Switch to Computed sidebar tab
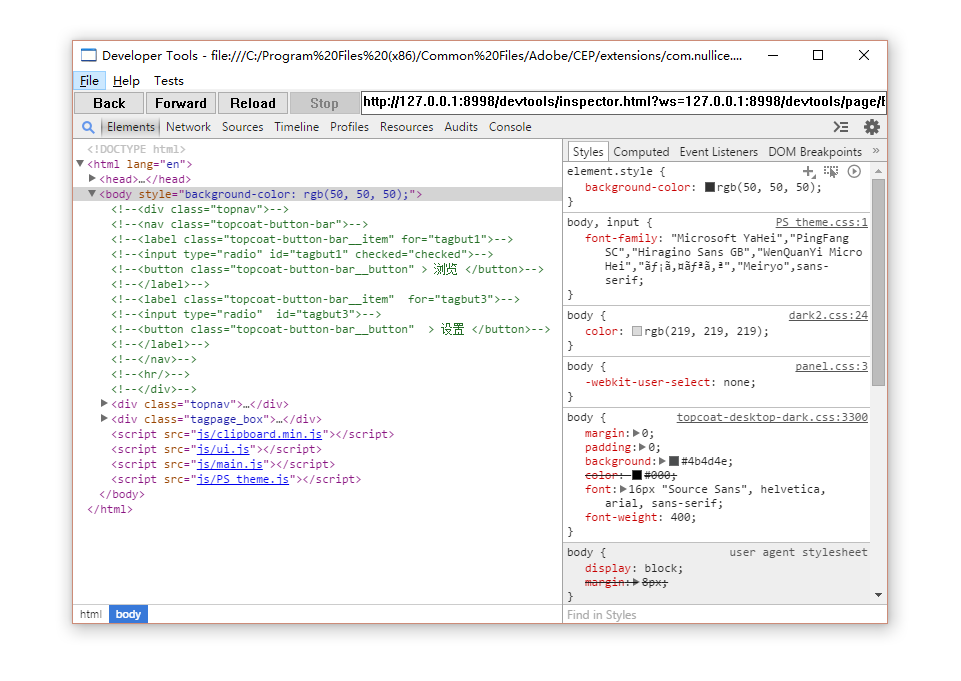The width and height of the screenshot is (961, 681). click(641, 151)
